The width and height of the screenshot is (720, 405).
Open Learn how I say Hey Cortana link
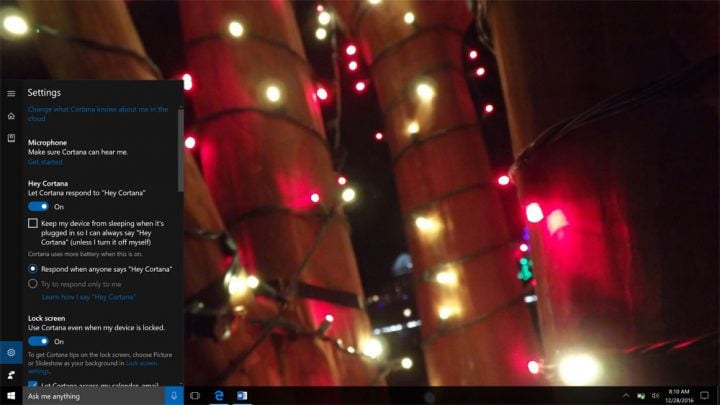point(89,297)
